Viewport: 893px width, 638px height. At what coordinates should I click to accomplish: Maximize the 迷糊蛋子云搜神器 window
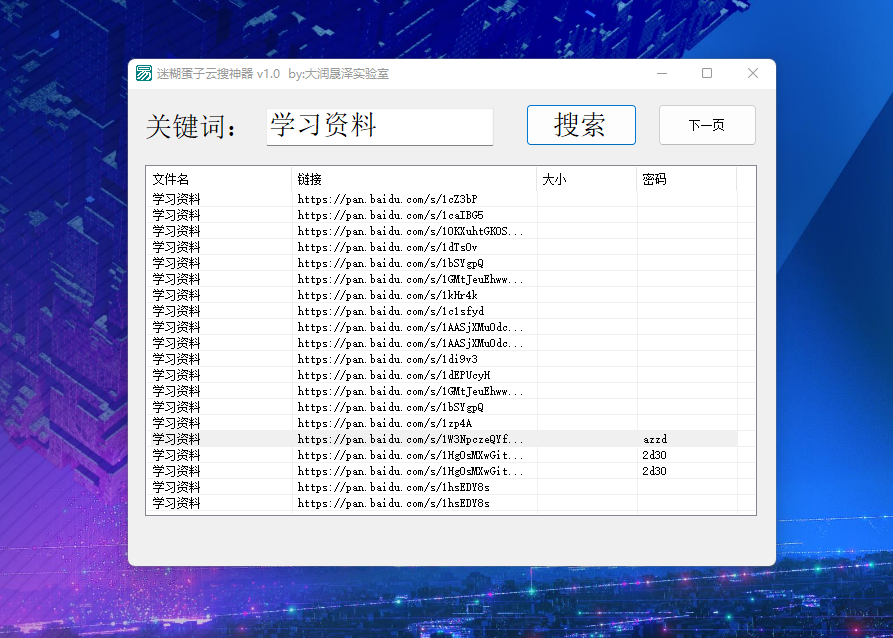[707, 74]
